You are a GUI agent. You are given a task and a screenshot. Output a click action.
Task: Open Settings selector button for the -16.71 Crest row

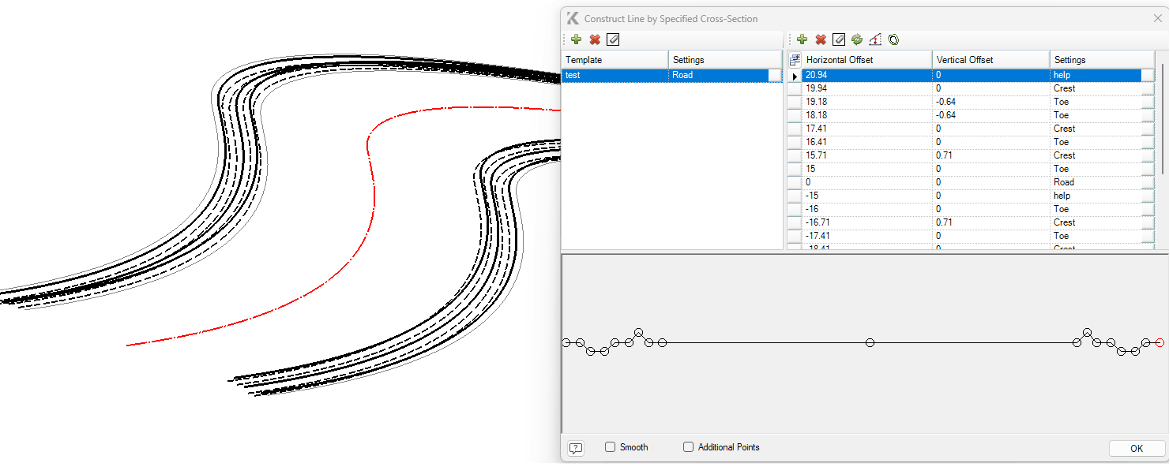[1148, 222]
